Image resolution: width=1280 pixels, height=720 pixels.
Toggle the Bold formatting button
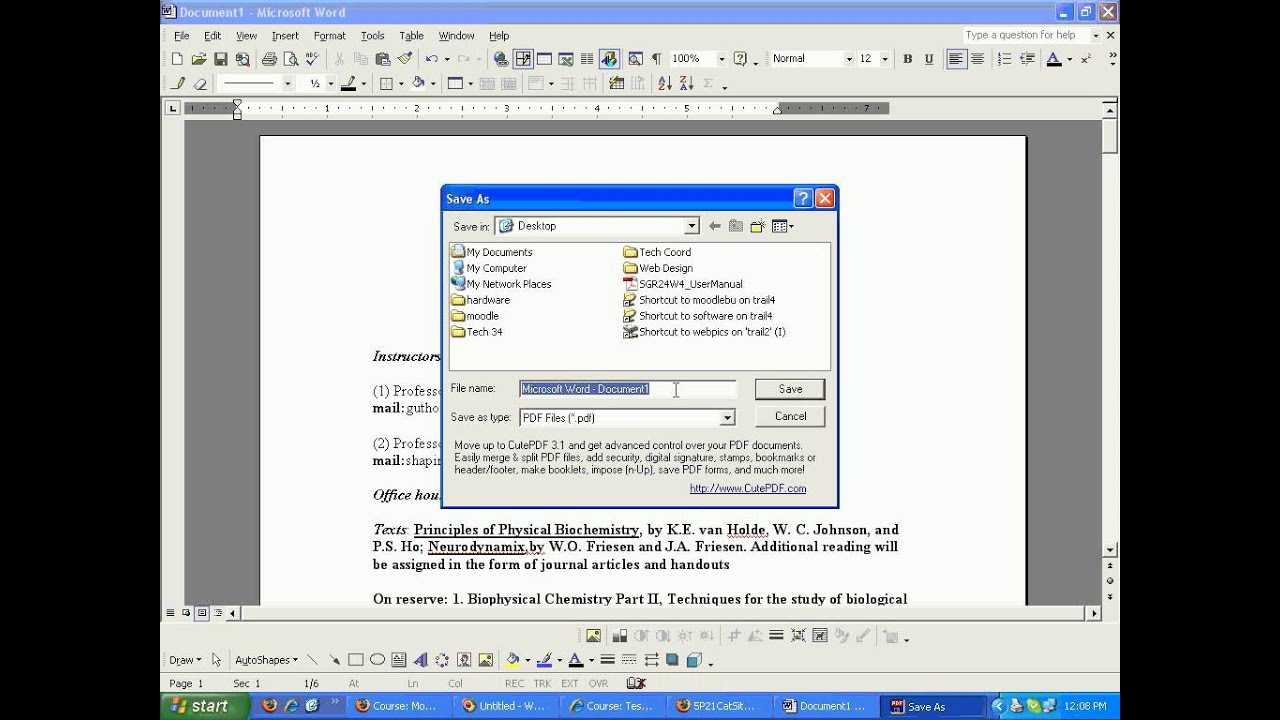click(x=907, y=59)
